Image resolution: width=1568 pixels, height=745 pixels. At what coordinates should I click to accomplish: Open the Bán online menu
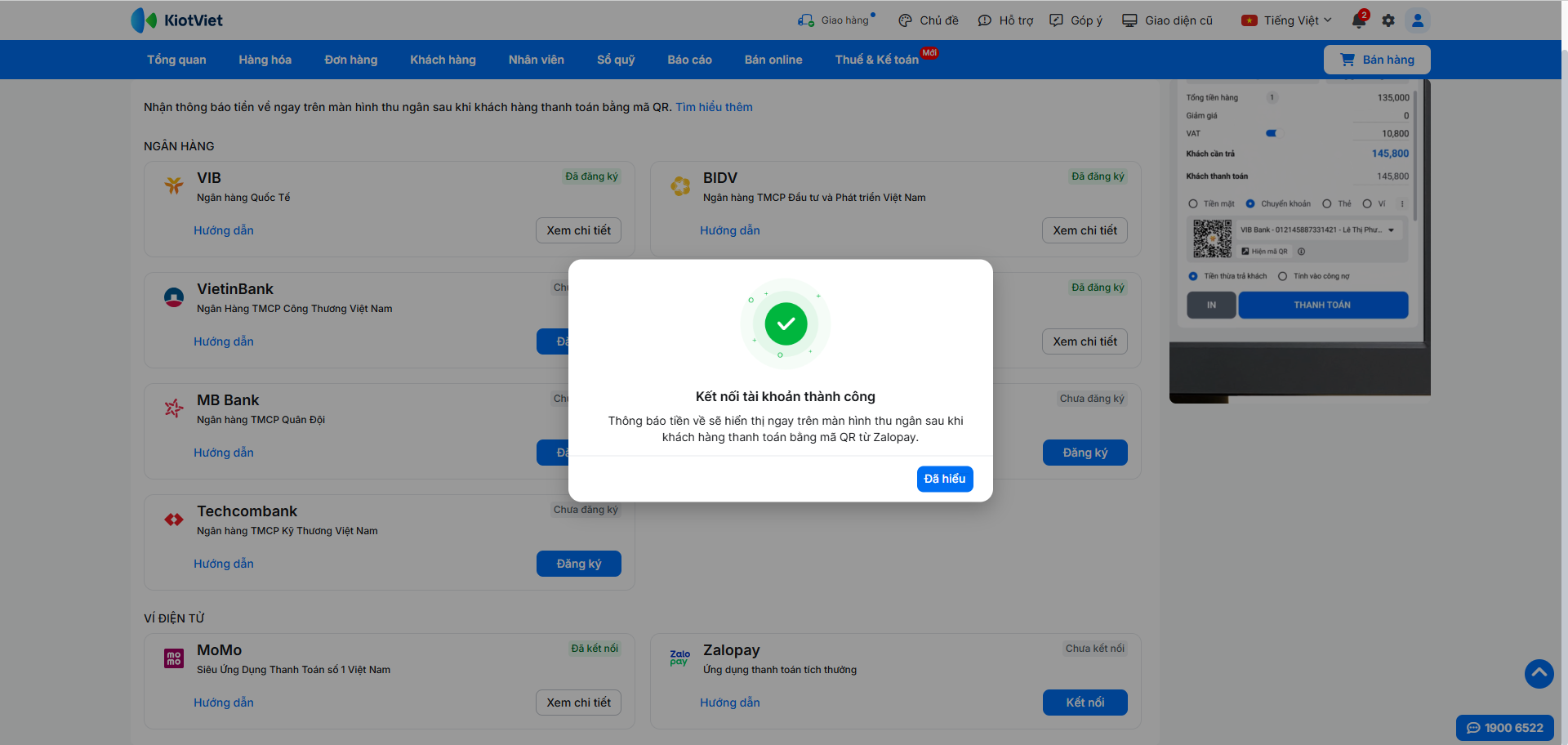coord(773,60)
